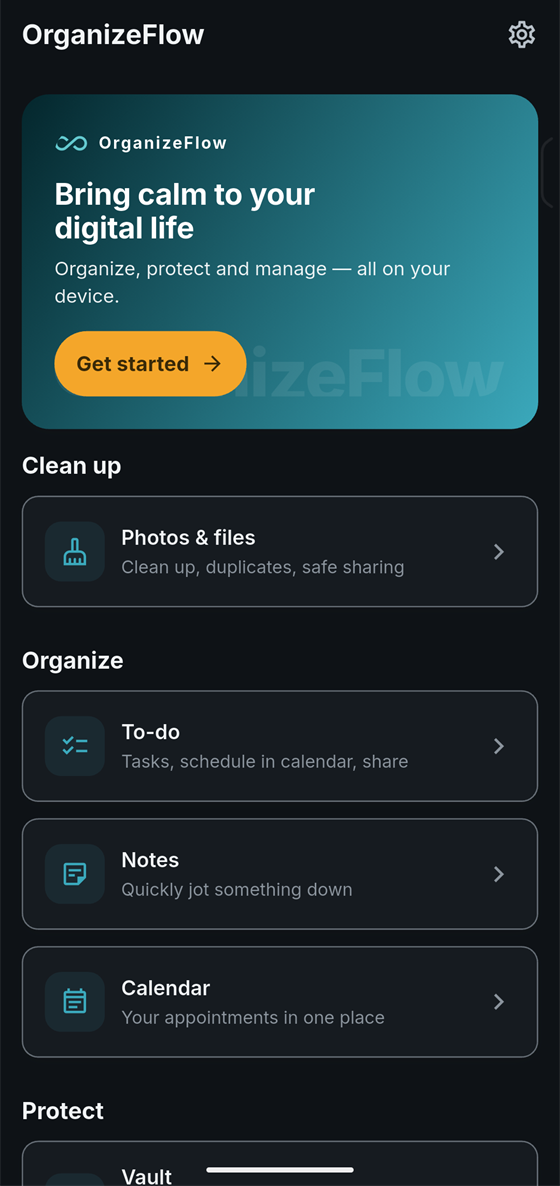Click the Calendar icon tile

coord(75,1001)
